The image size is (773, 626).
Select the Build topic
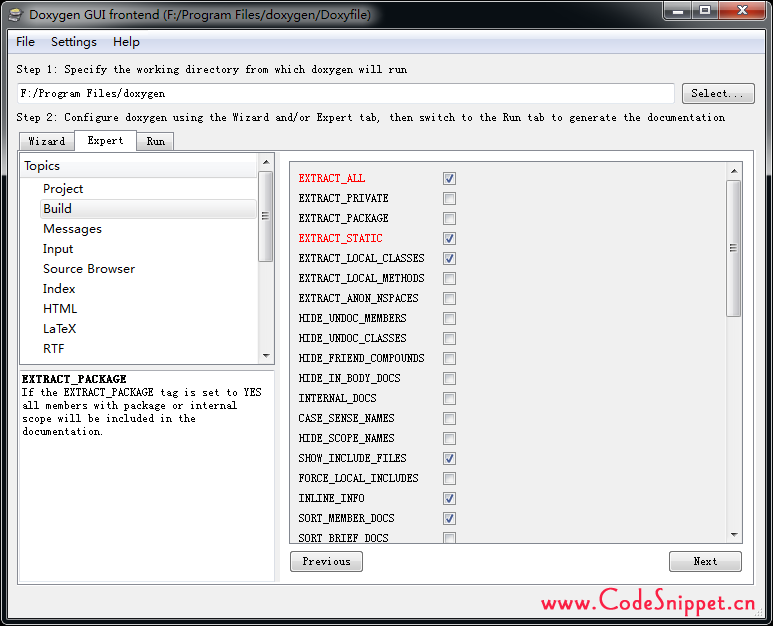coord(148,209)
